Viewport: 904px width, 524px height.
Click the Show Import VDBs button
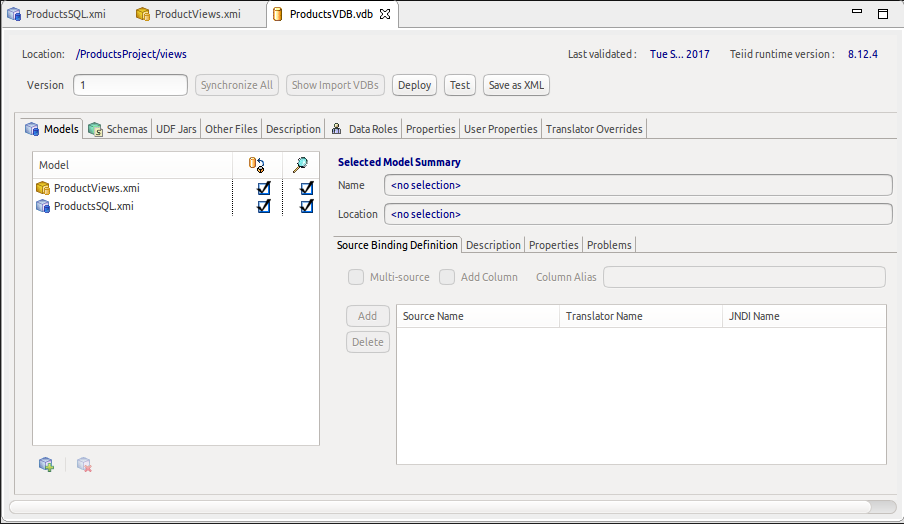click(335, 85)
